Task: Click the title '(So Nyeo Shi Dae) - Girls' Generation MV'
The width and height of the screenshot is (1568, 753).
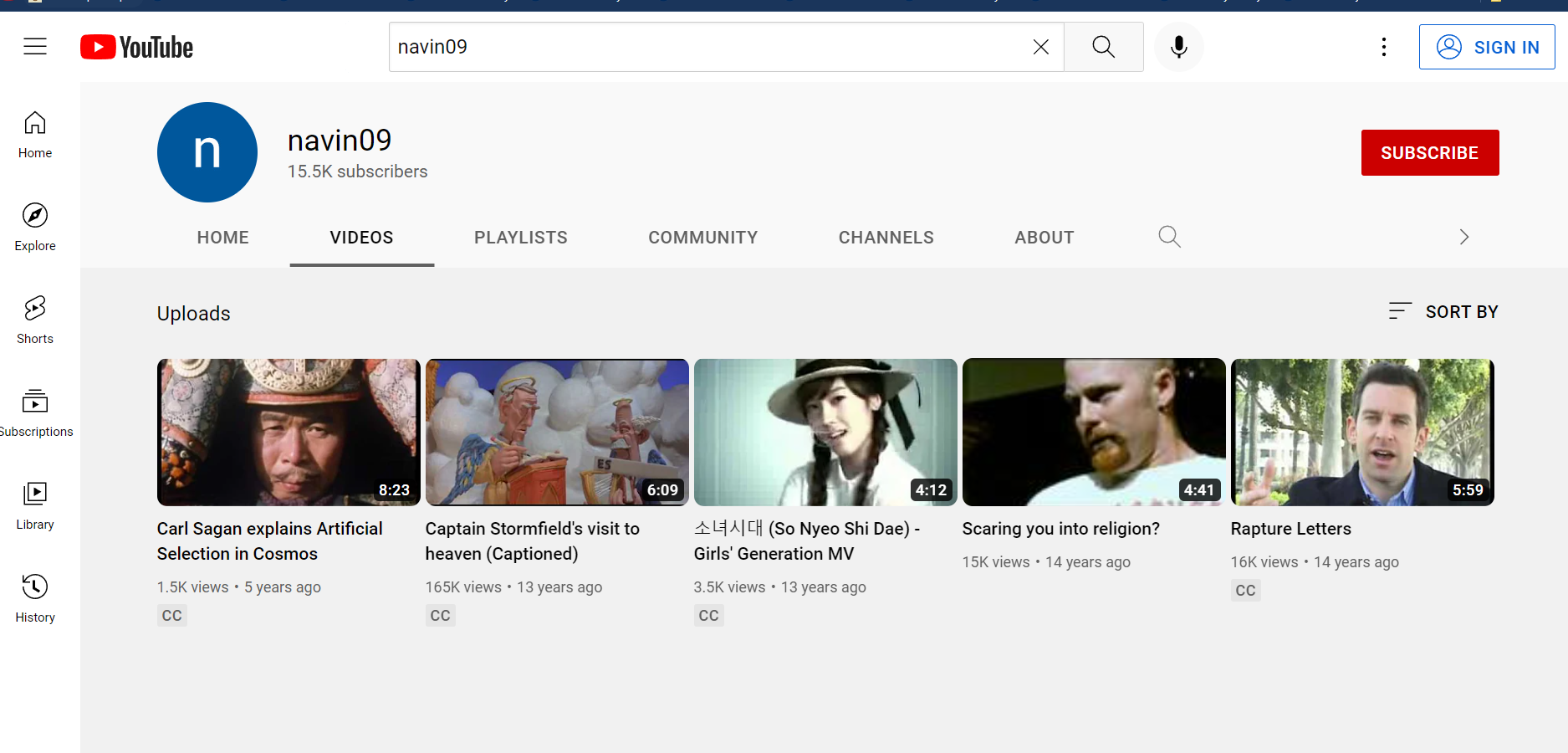Action: [807, 541]
